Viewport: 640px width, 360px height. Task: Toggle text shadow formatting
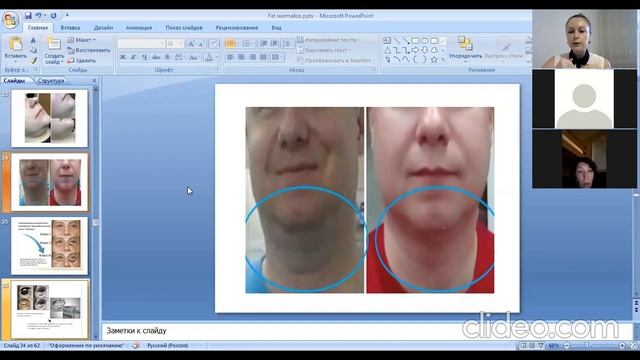(167, 58)
